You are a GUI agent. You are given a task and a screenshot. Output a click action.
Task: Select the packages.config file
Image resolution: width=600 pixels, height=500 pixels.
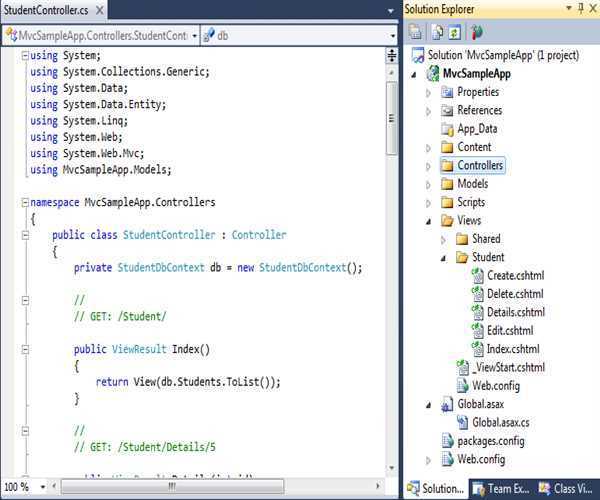tap(489, 440)
